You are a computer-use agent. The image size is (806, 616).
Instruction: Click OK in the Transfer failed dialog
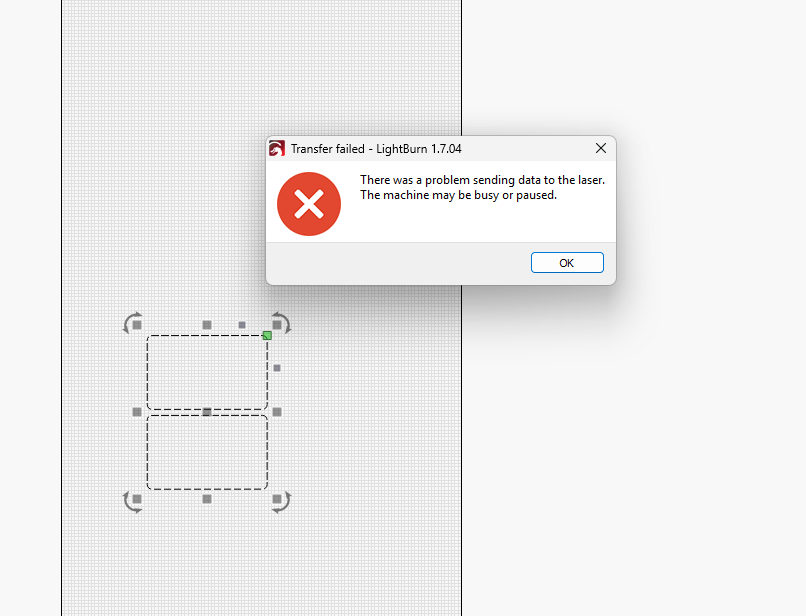(567, 263)
